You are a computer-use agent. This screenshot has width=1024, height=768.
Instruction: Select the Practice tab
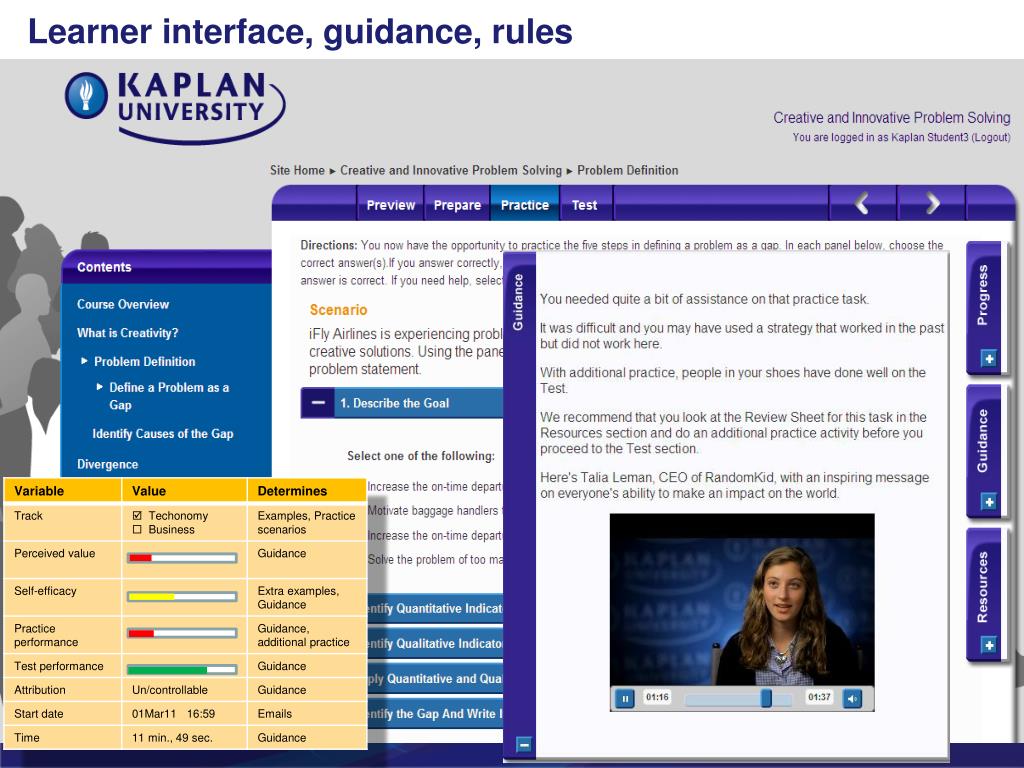click(x=524, y=204)
